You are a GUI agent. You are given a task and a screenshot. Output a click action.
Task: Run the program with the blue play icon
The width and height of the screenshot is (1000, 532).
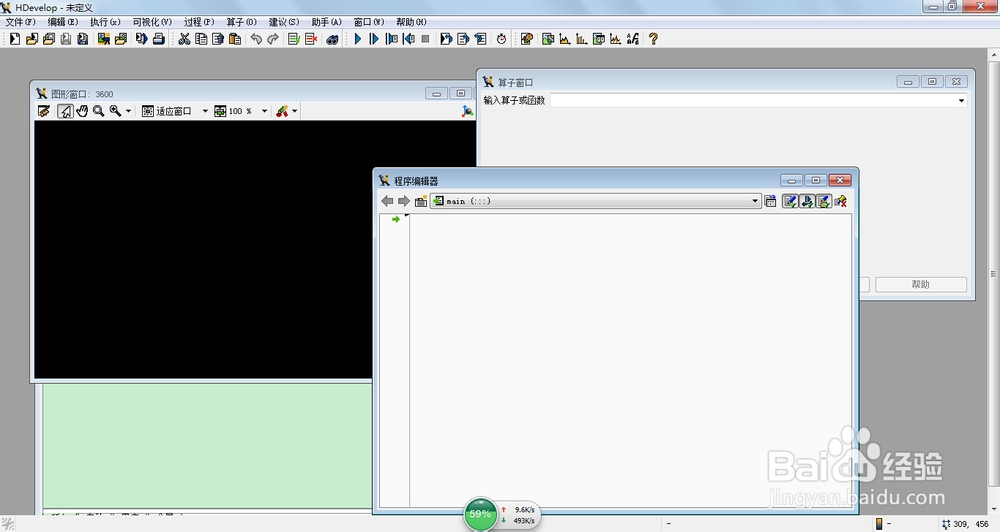click(x=358, y=39)
